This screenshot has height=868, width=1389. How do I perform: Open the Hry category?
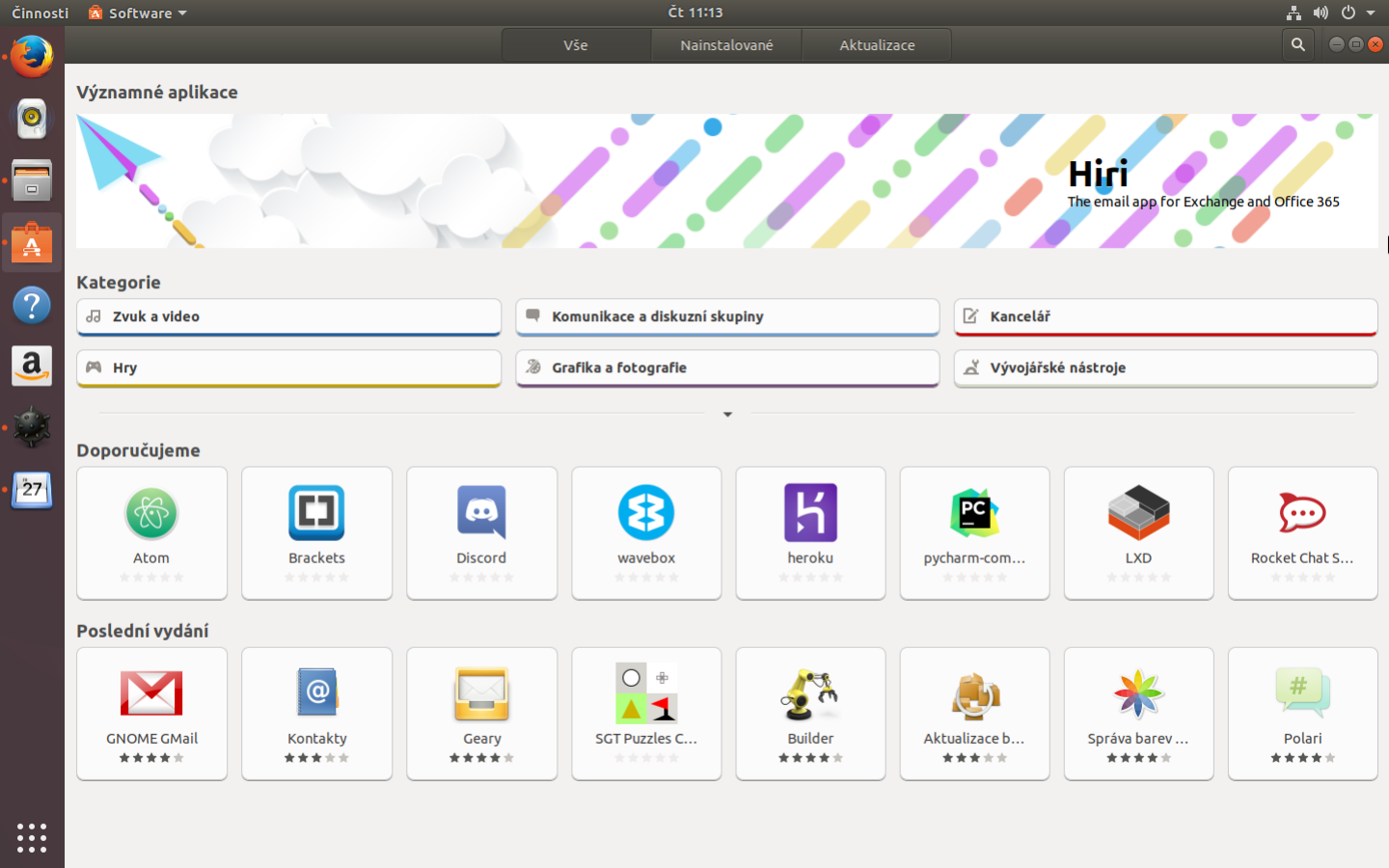click(x=287, y=368)
